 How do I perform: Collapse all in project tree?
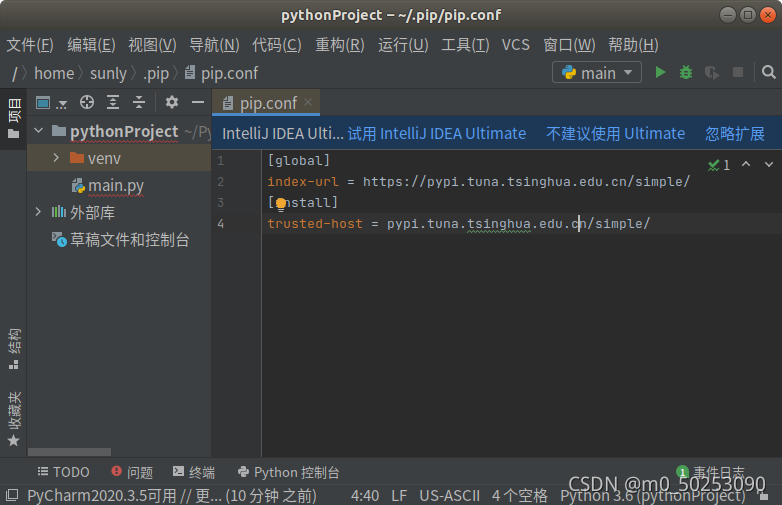click(x=139, y=102)
